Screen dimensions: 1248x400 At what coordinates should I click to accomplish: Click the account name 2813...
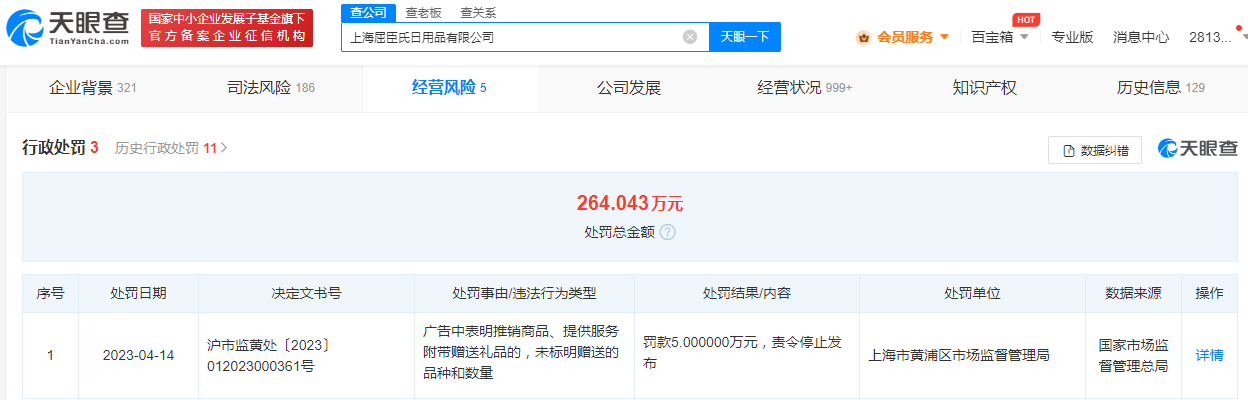(1210, 37)
